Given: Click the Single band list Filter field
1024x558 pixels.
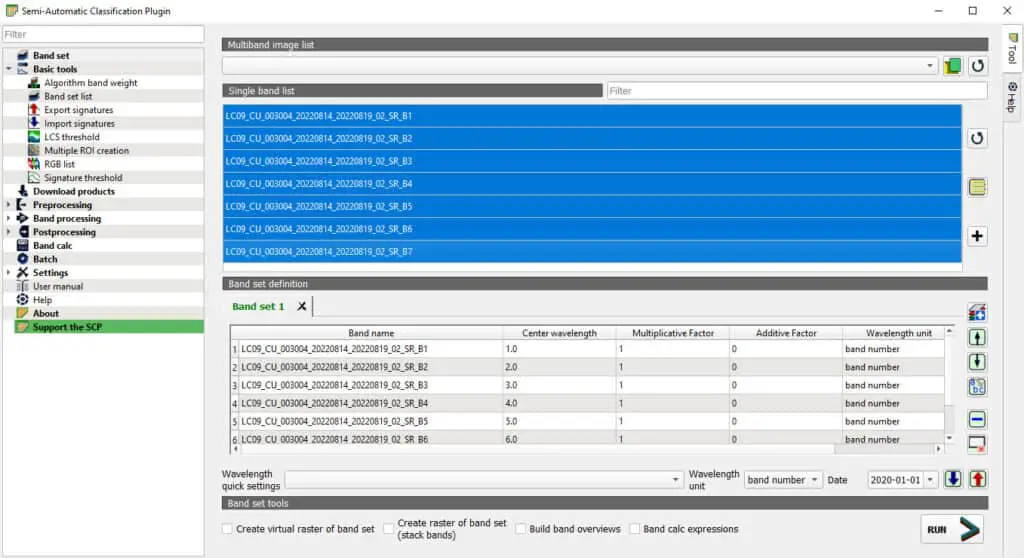Looking at the screenshot, I should [797, 91].
